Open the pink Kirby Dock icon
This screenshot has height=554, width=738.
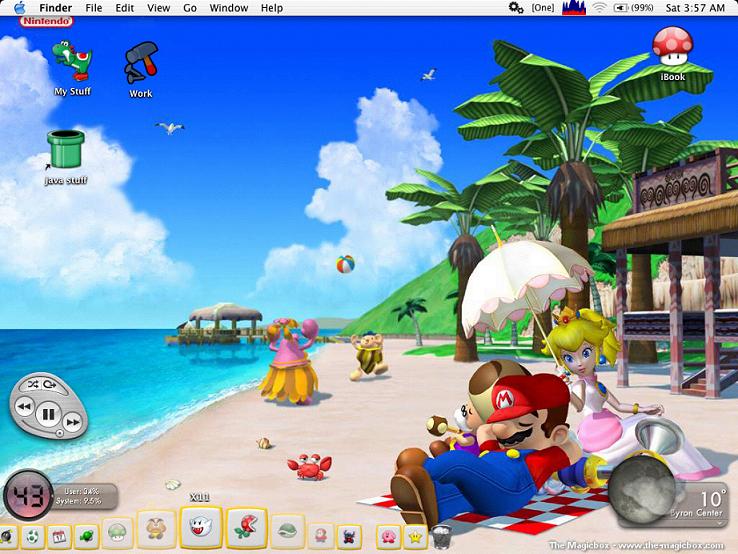[x=388, y=536]
